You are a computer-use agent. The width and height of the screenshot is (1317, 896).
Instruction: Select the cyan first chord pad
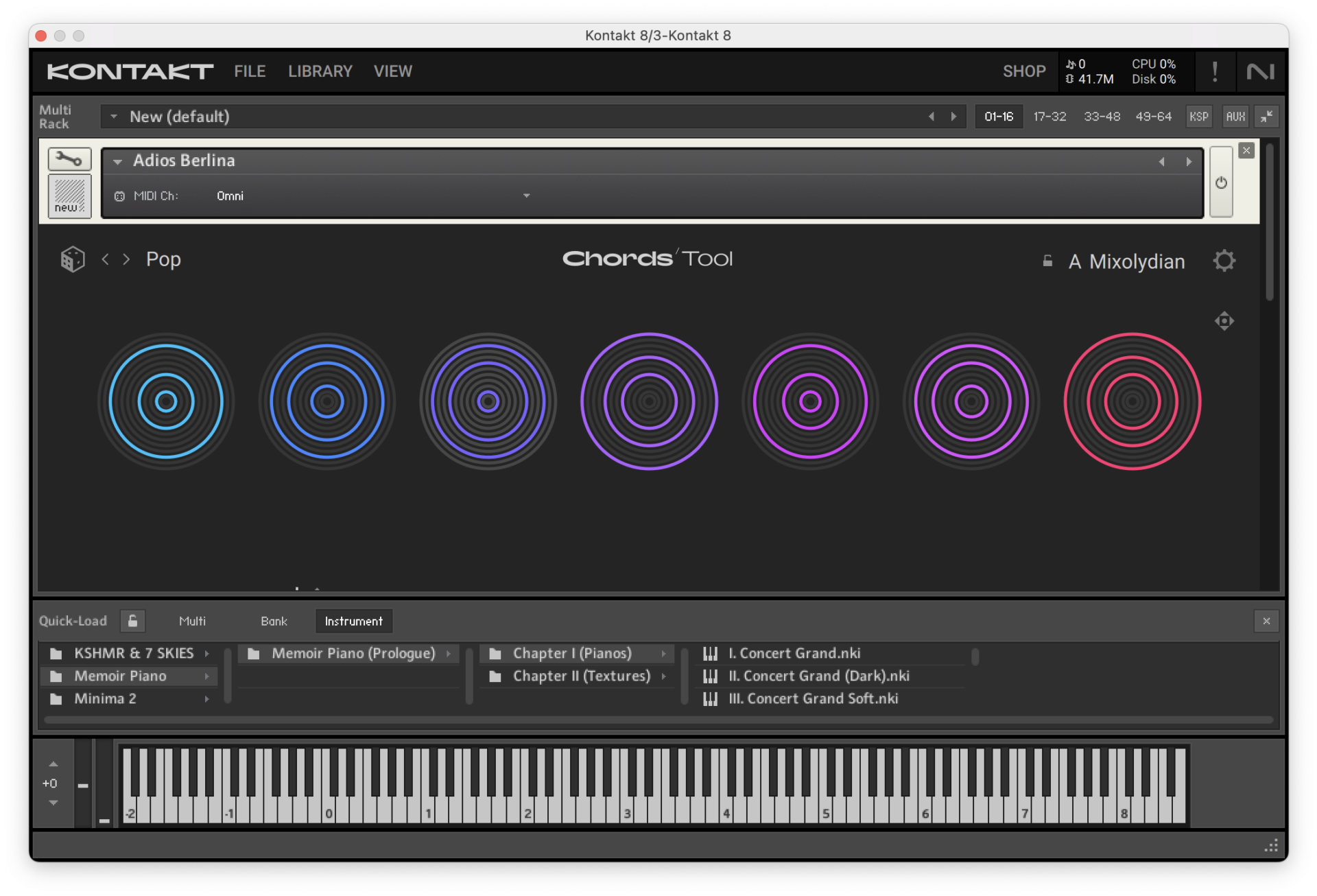point(166,401)
